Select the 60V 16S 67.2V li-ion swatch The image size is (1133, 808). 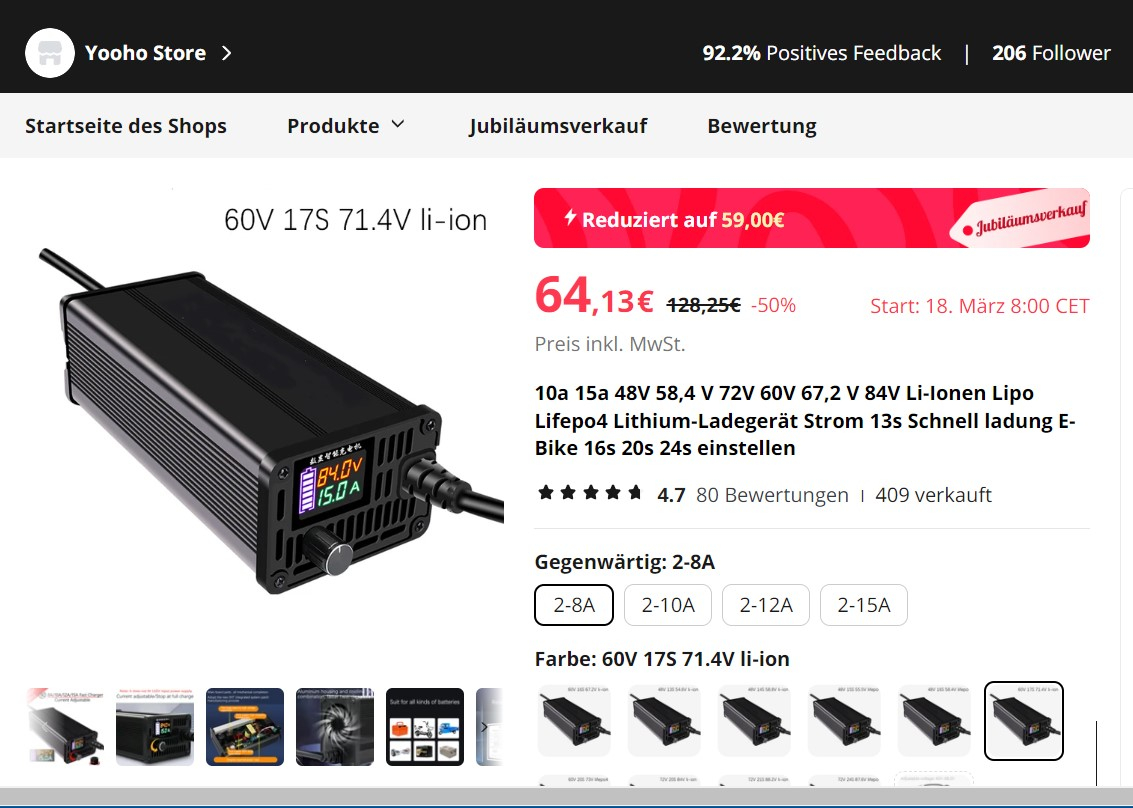tap(574, 721)
